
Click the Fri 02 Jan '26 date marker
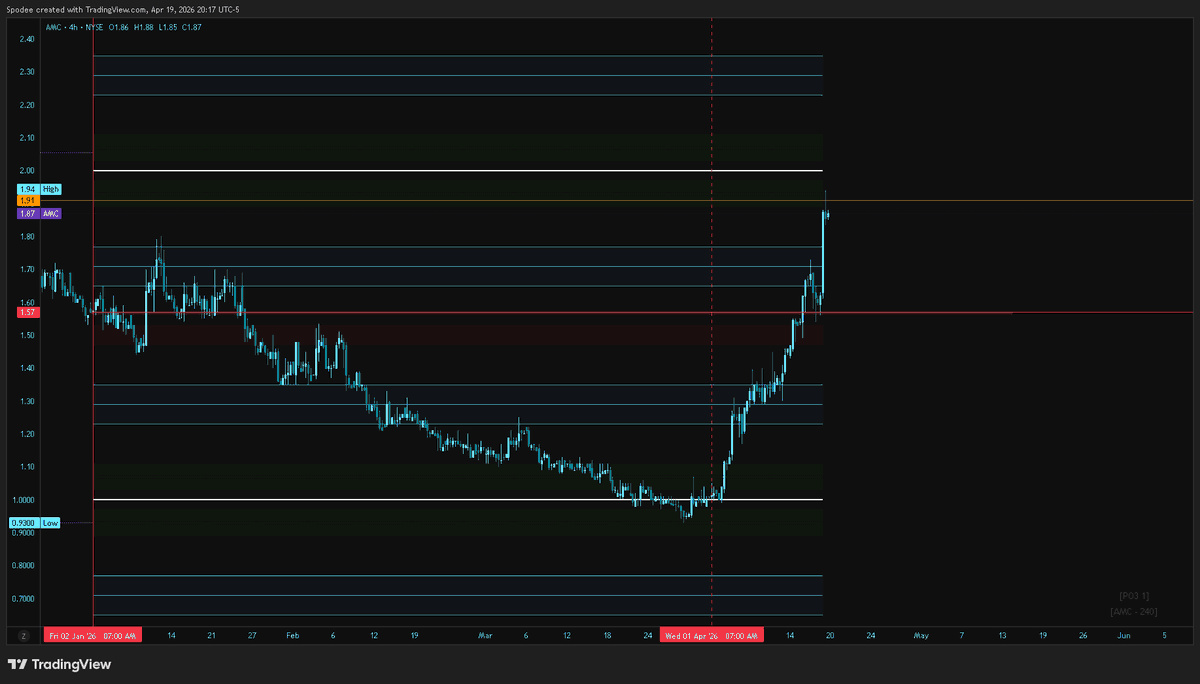coord(93,635)
